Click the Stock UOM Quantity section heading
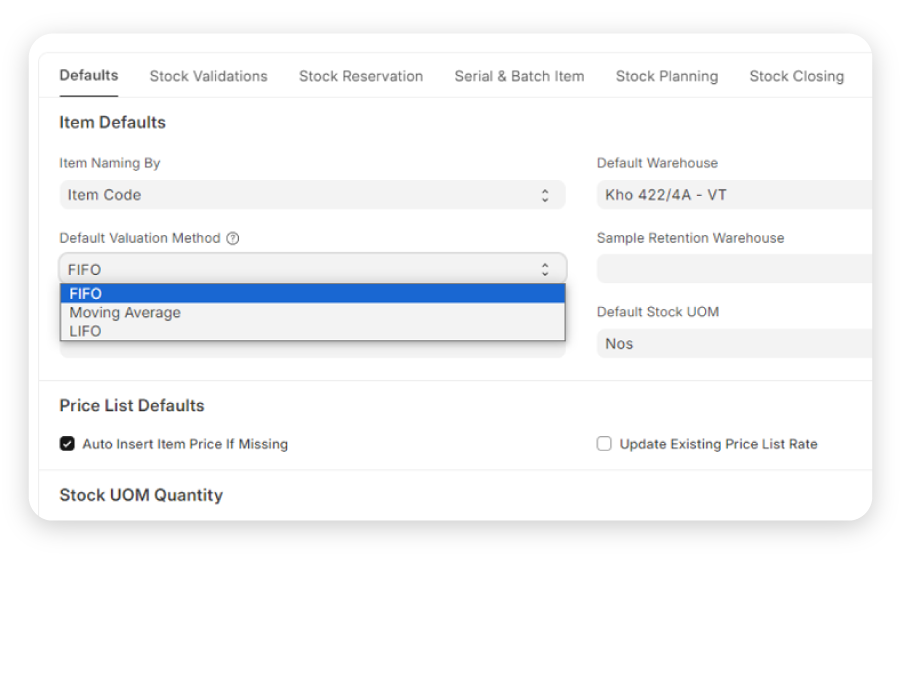 pyautogui.click(x=141, y=496)
